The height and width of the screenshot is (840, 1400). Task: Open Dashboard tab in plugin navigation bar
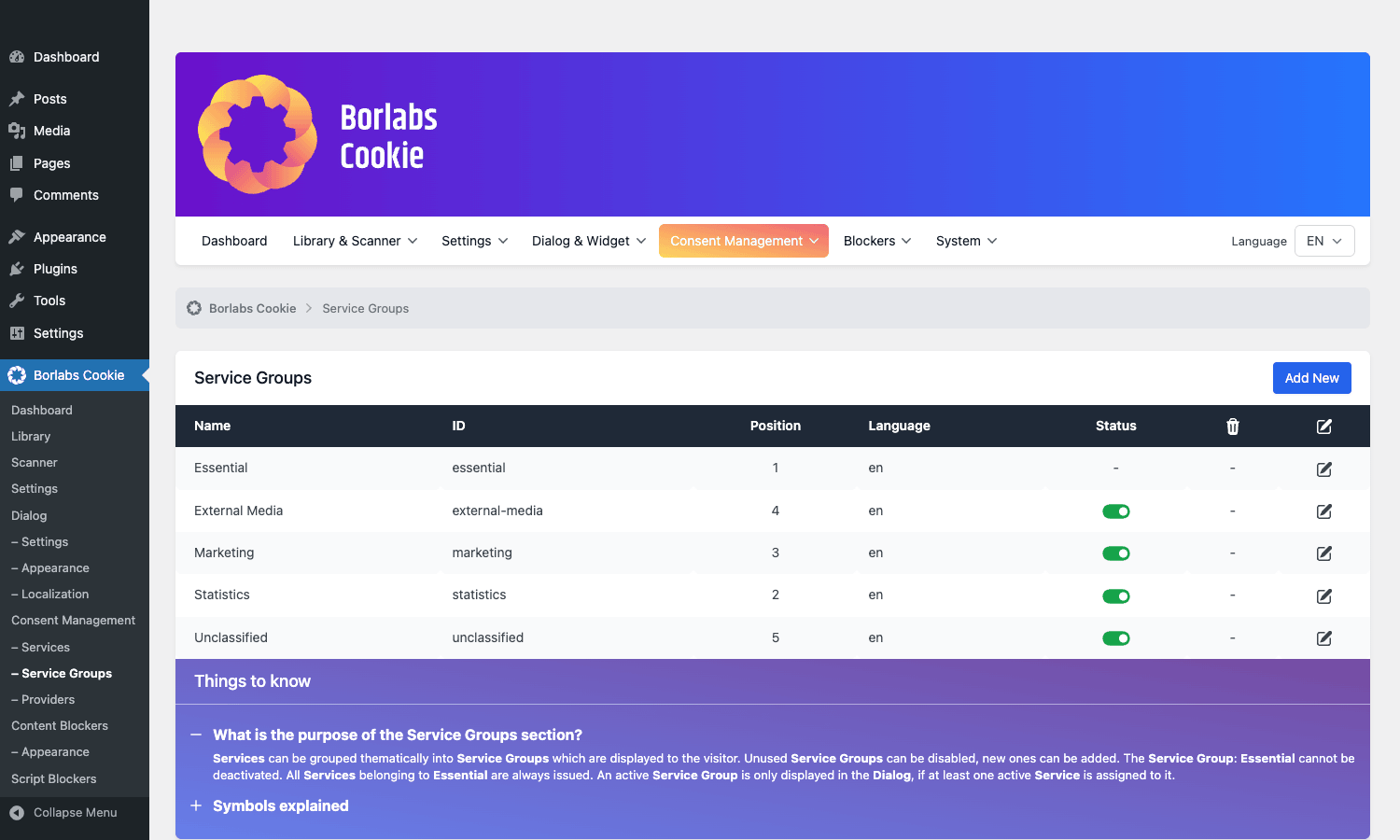[x=234, y=241]
